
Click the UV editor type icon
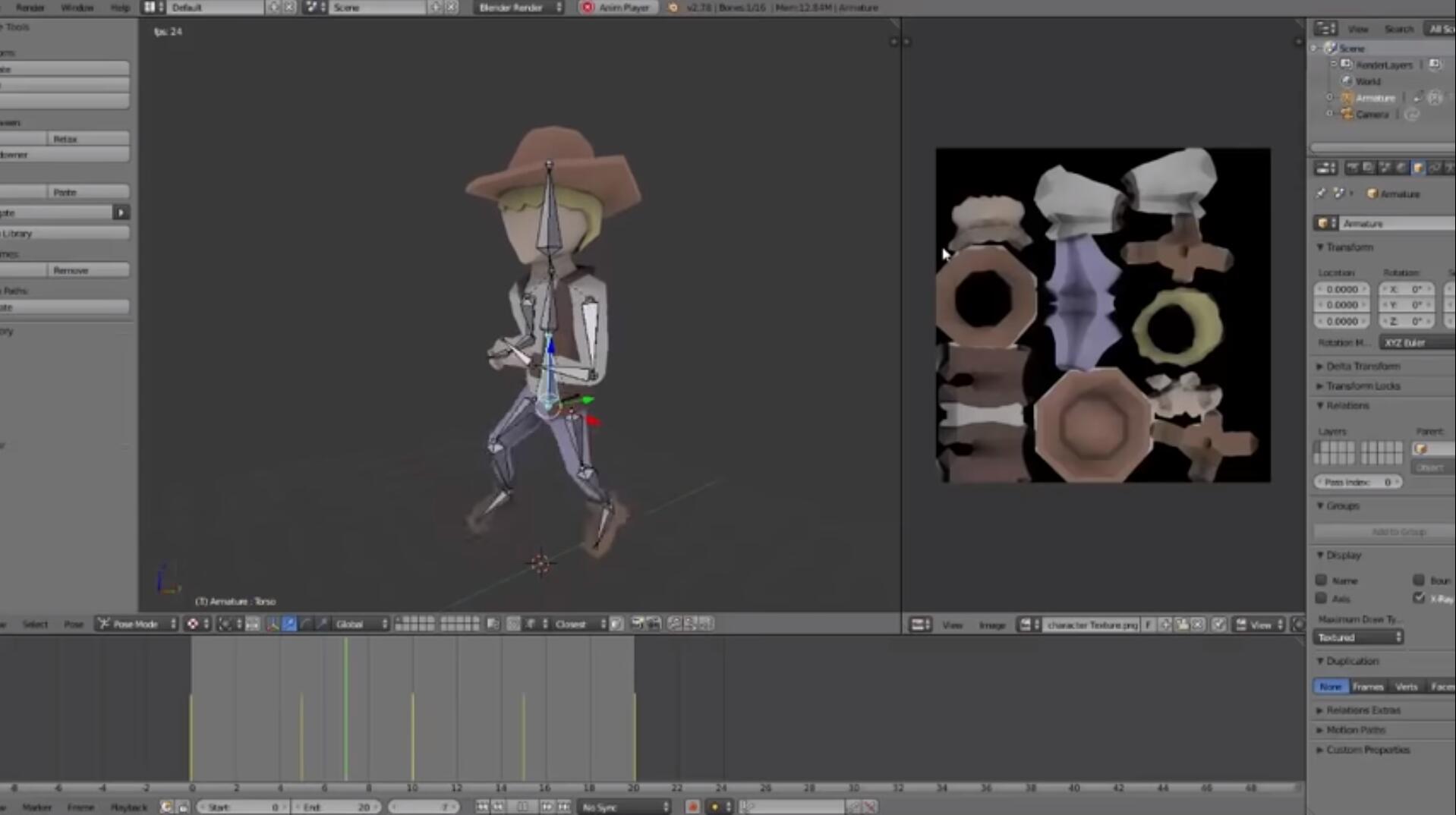point(920,625)
